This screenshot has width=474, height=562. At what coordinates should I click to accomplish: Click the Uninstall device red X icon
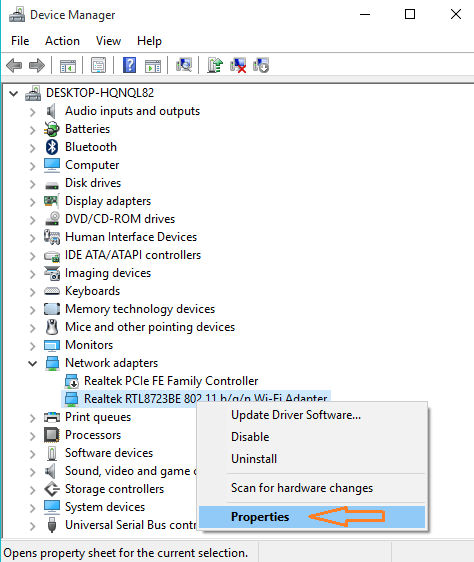pyautogui.click(x=238, y=65)
